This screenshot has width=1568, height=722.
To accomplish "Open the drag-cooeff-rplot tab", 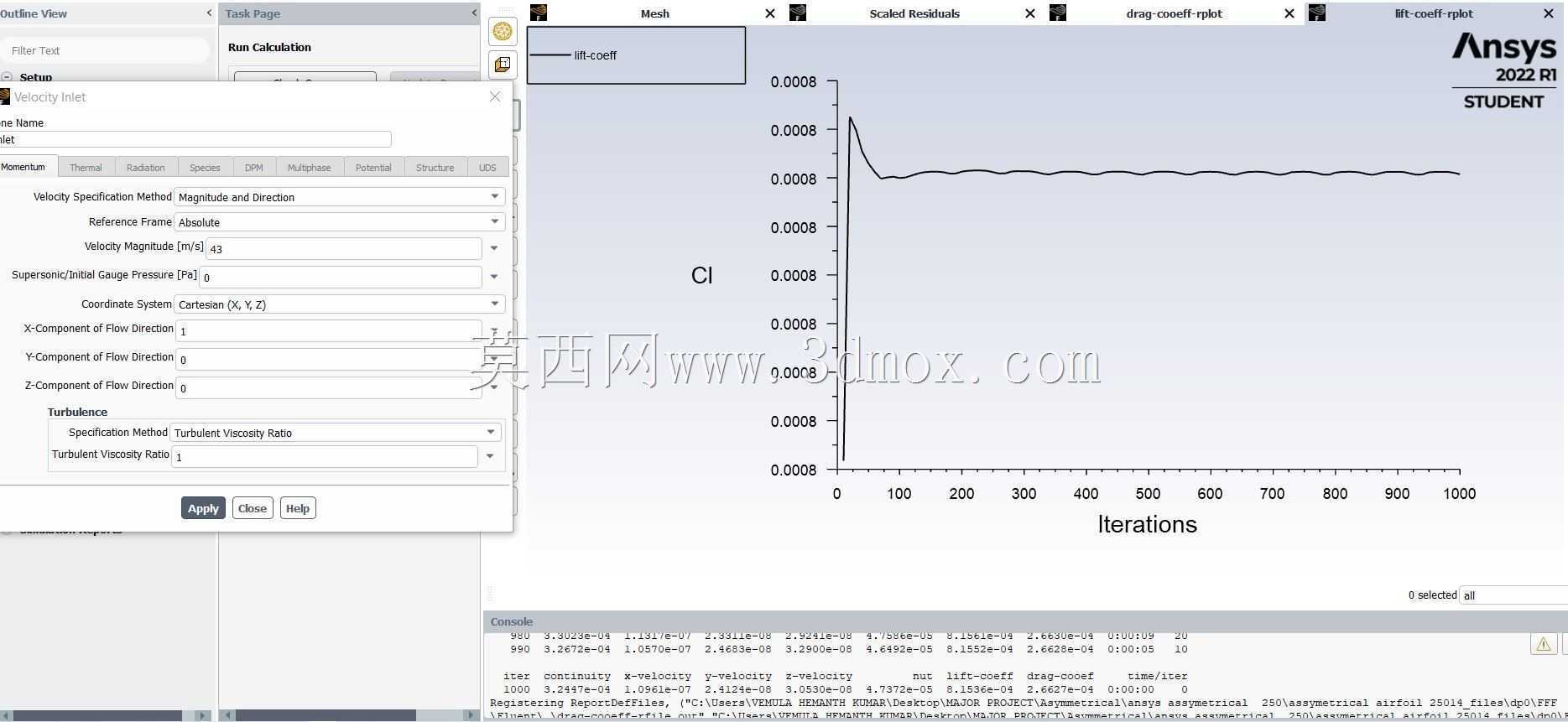I will [x=1174, y=13].
